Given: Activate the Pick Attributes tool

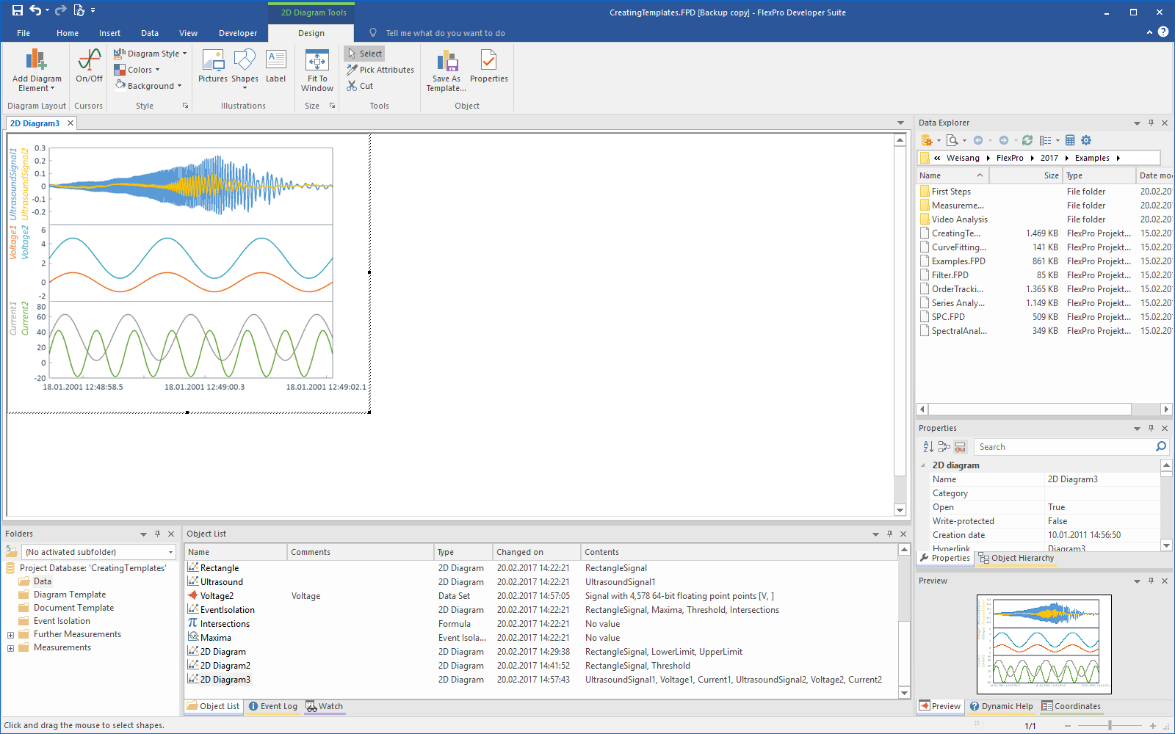Looking at the screenshot, I should click(380, 70).
